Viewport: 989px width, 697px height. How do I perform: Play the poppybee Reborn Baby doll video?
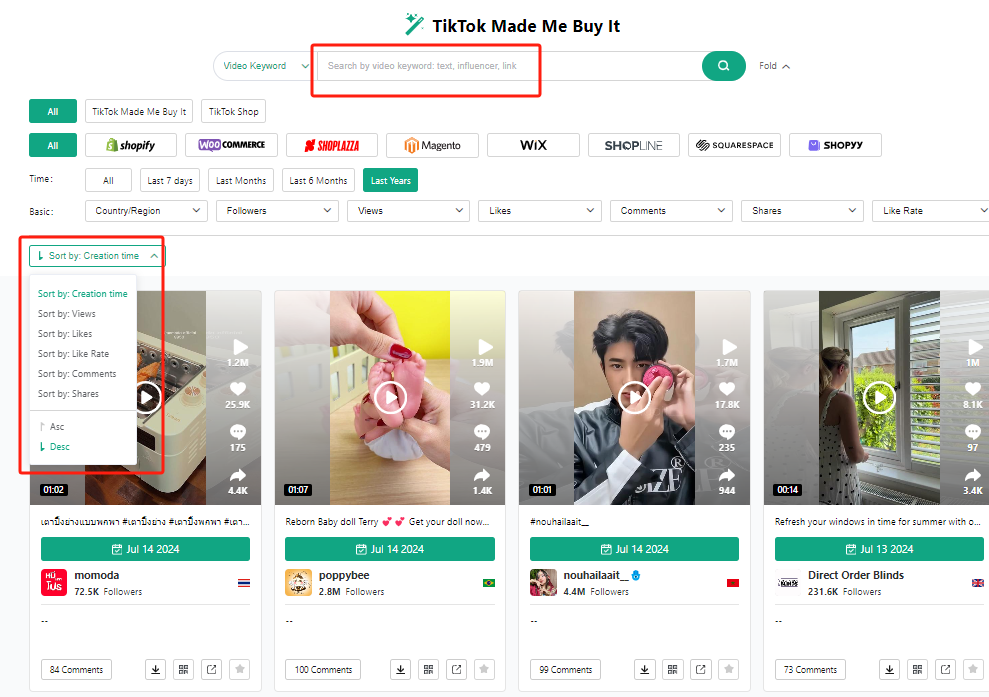[x=390, y=397]
